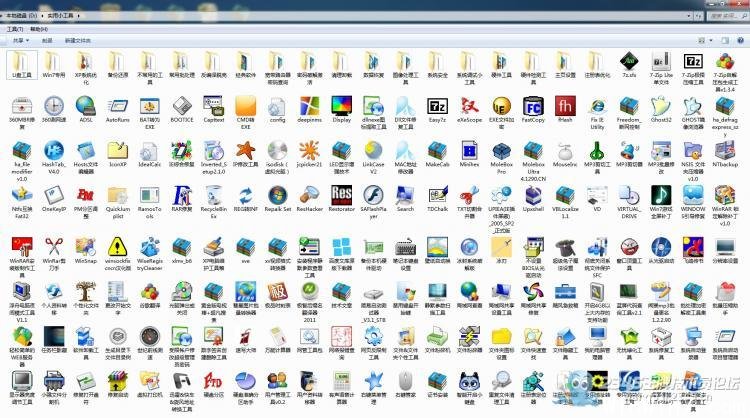The width and height of the screenshot is (750, 418).
Task: Click the search box in Explorer
Action: (x=727, y=16)
